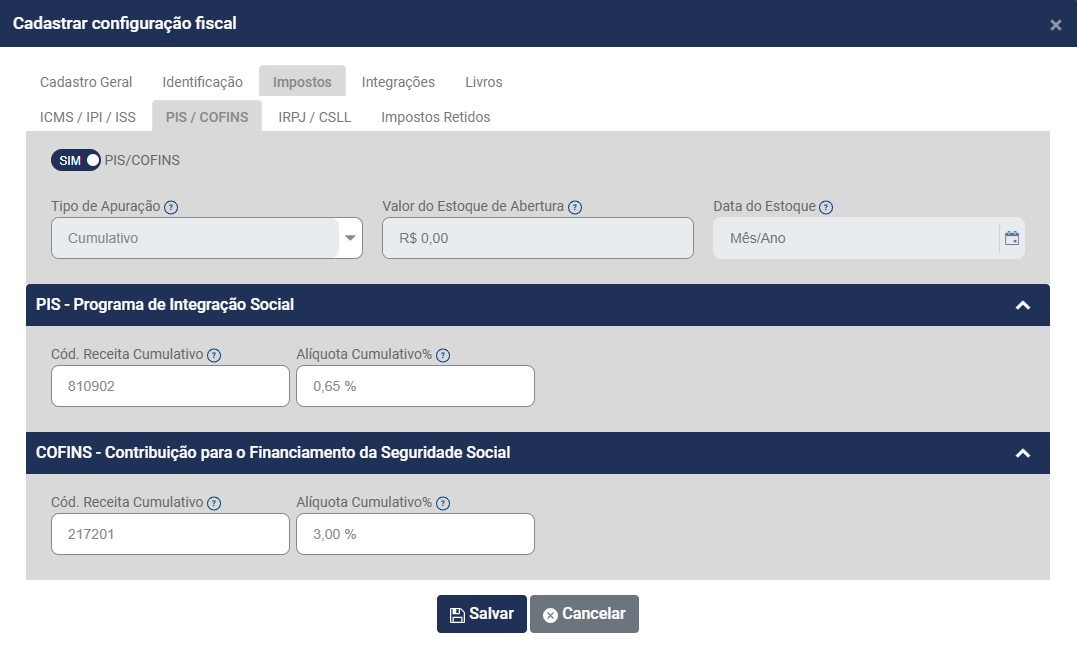1077x651 pixels.
Task: Click help icon for PIS Cód. Receita Cumulativo
Action: tap(214, 355)
